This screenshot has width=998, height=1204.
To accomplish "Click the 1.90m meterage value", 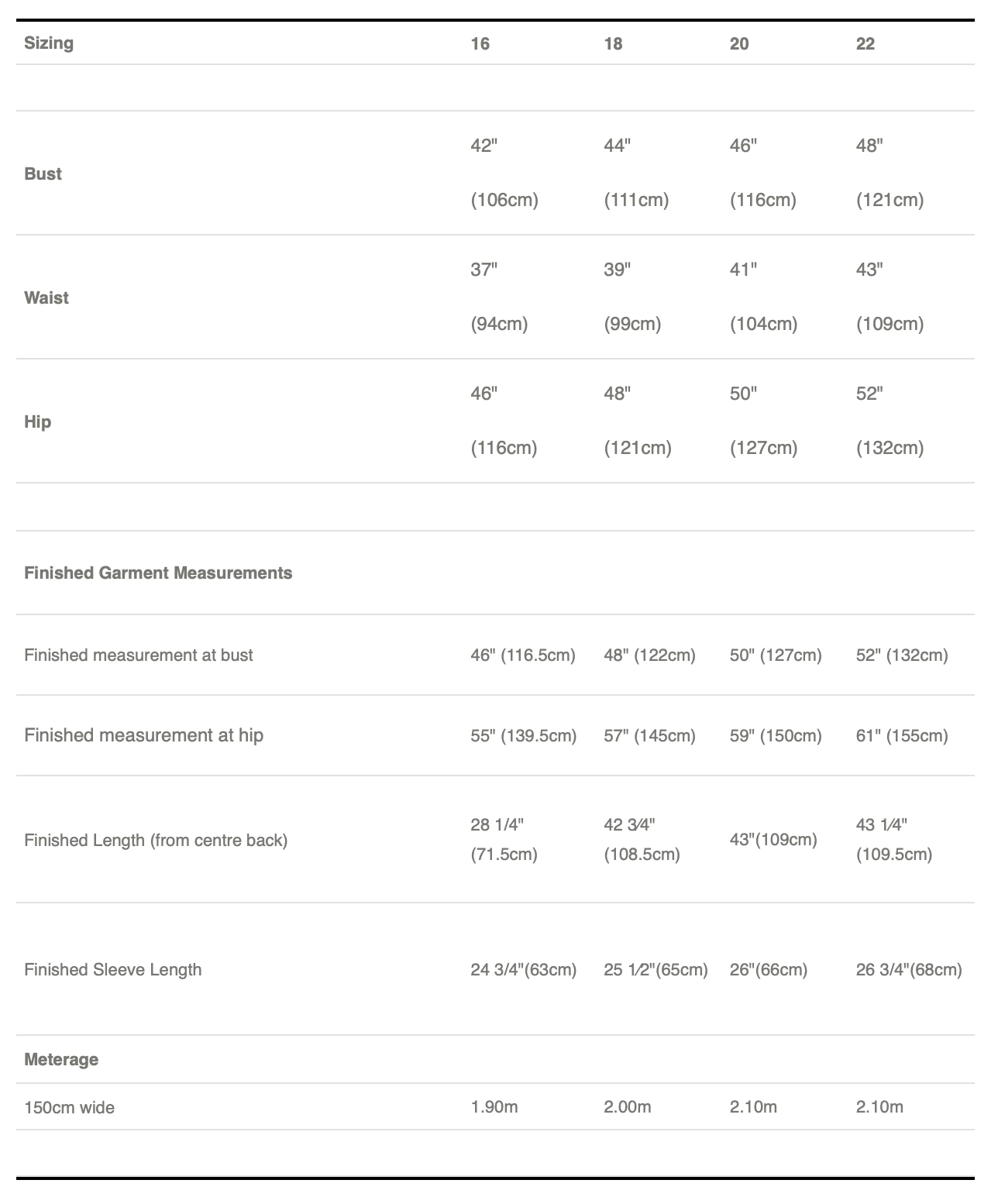I will [494, 1107].
